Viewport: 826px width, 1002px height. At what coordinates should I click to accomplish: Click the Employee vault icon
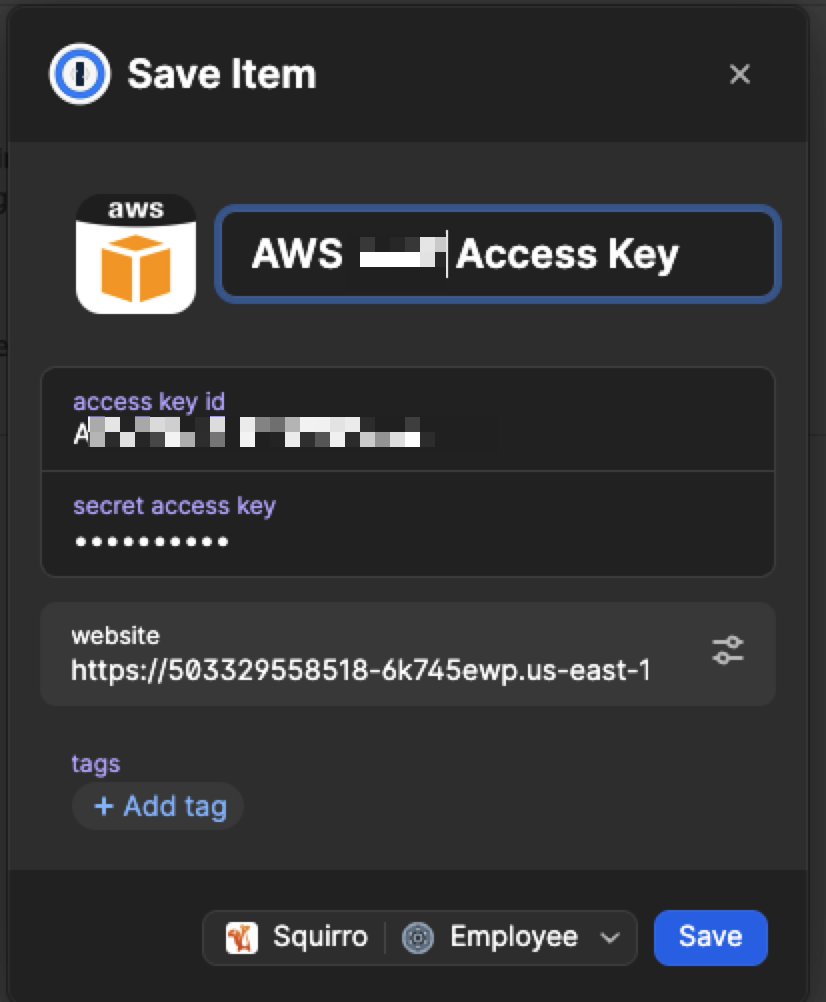click(x=417, y=937)
